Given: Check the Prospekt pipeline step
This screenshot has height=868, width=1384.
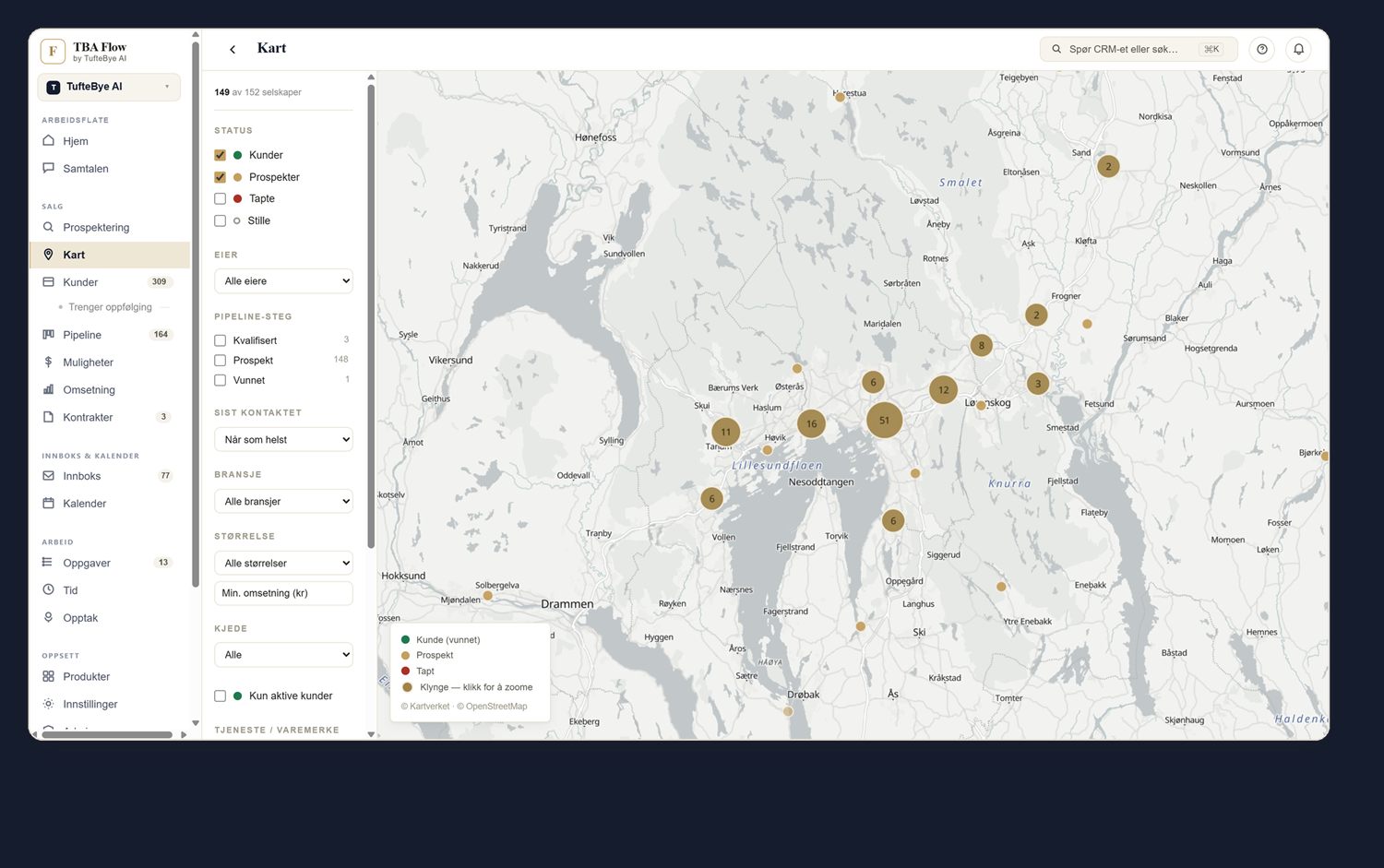Looking at the screenshot, I should pos(220,361).
